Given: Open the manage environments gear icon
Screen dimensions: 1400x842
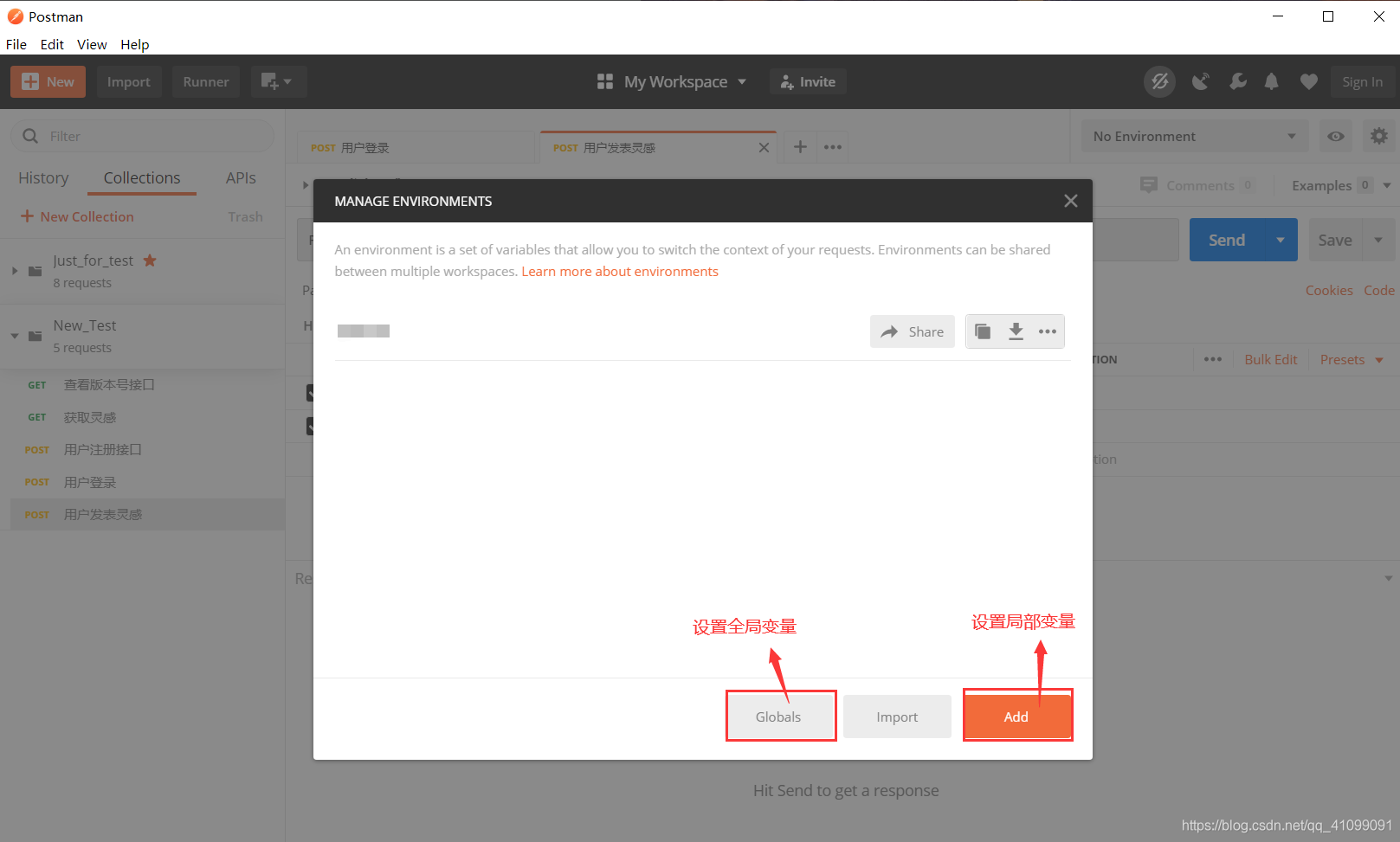Looking at the screenshot, I should pos(1378,136).
